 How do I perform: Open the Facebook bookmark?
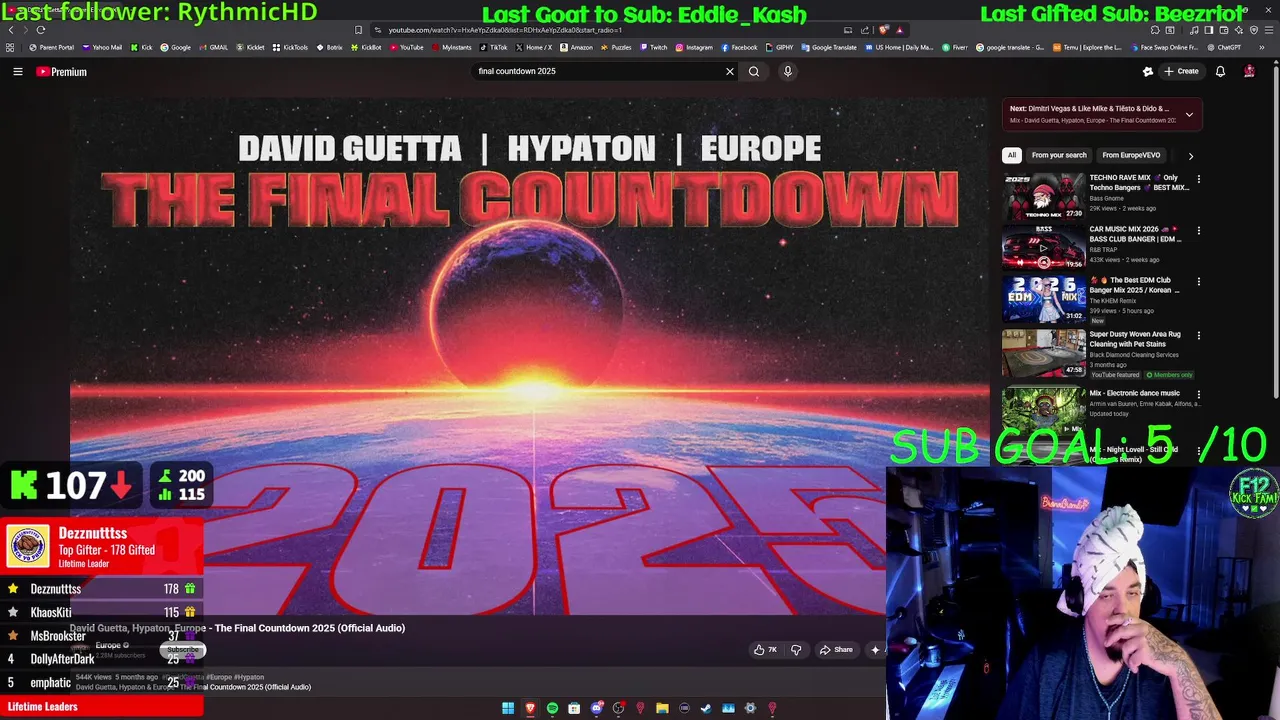tap(739, 47)
